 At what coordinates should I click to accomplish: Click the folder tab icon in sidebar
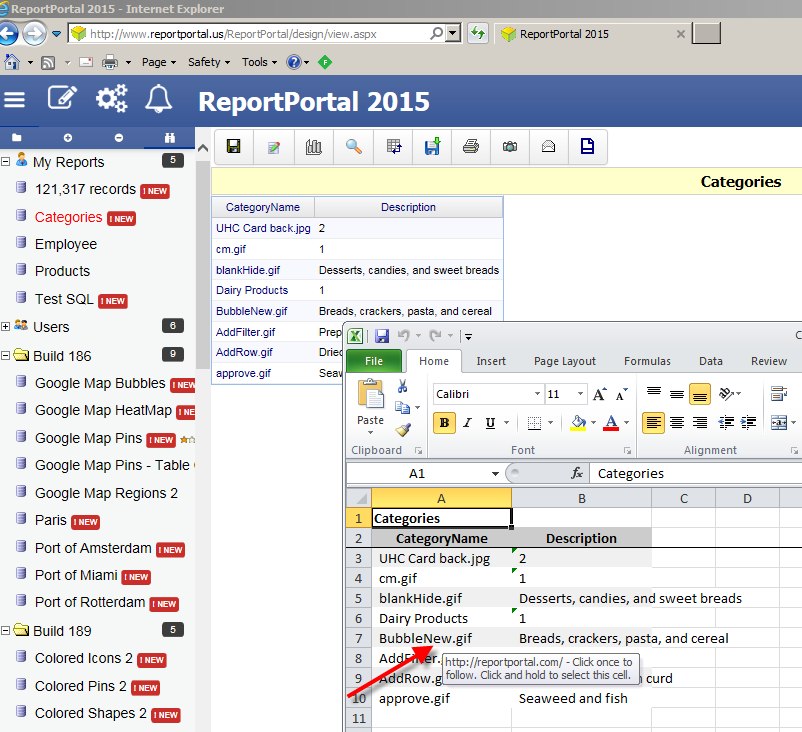[x=17, y=138]
